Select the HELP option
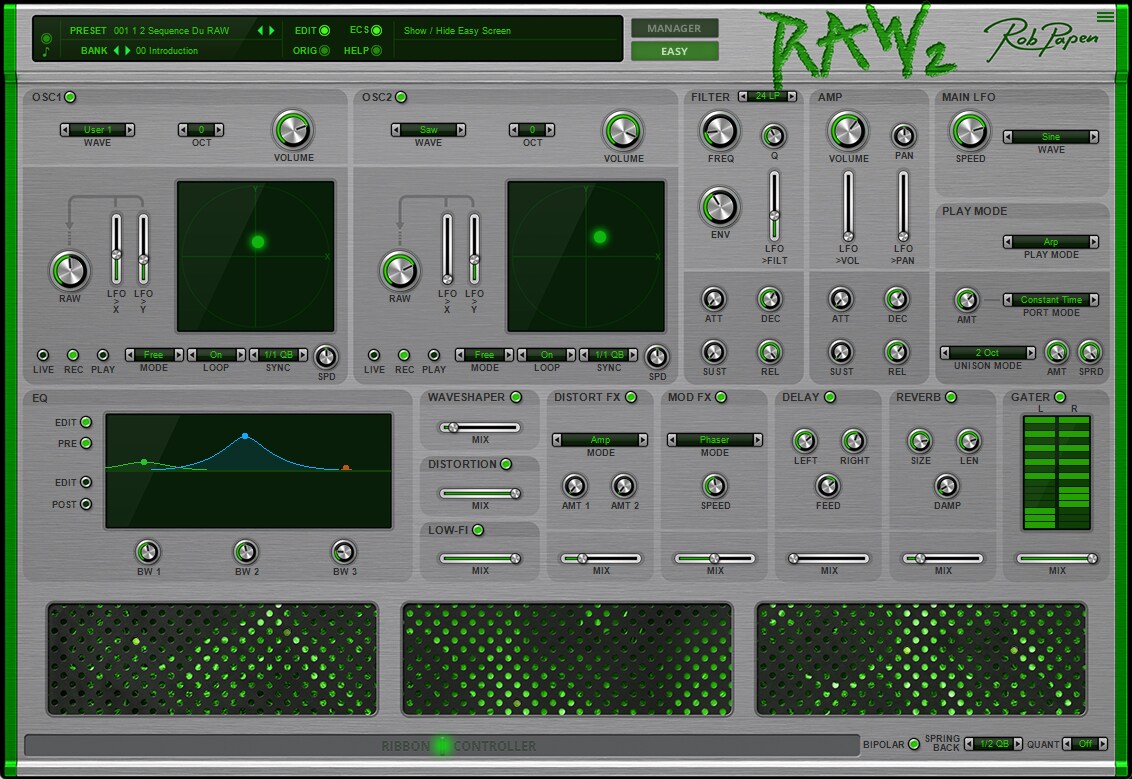 click(x=376, y=51)
